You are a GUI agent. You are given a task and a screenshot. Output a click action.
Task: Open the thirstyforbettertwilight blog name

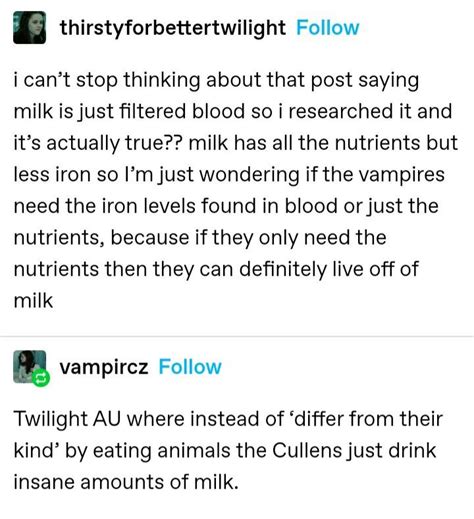(173, 28)
